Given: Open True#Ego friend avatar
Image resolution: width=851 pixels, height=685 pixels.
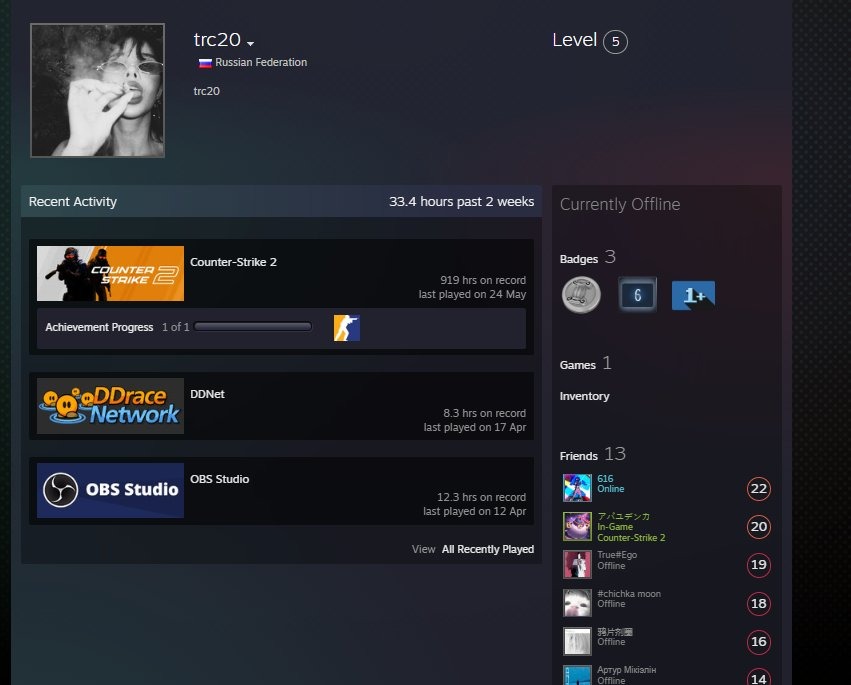Looking at the screenshot, I should pos(577,565).
